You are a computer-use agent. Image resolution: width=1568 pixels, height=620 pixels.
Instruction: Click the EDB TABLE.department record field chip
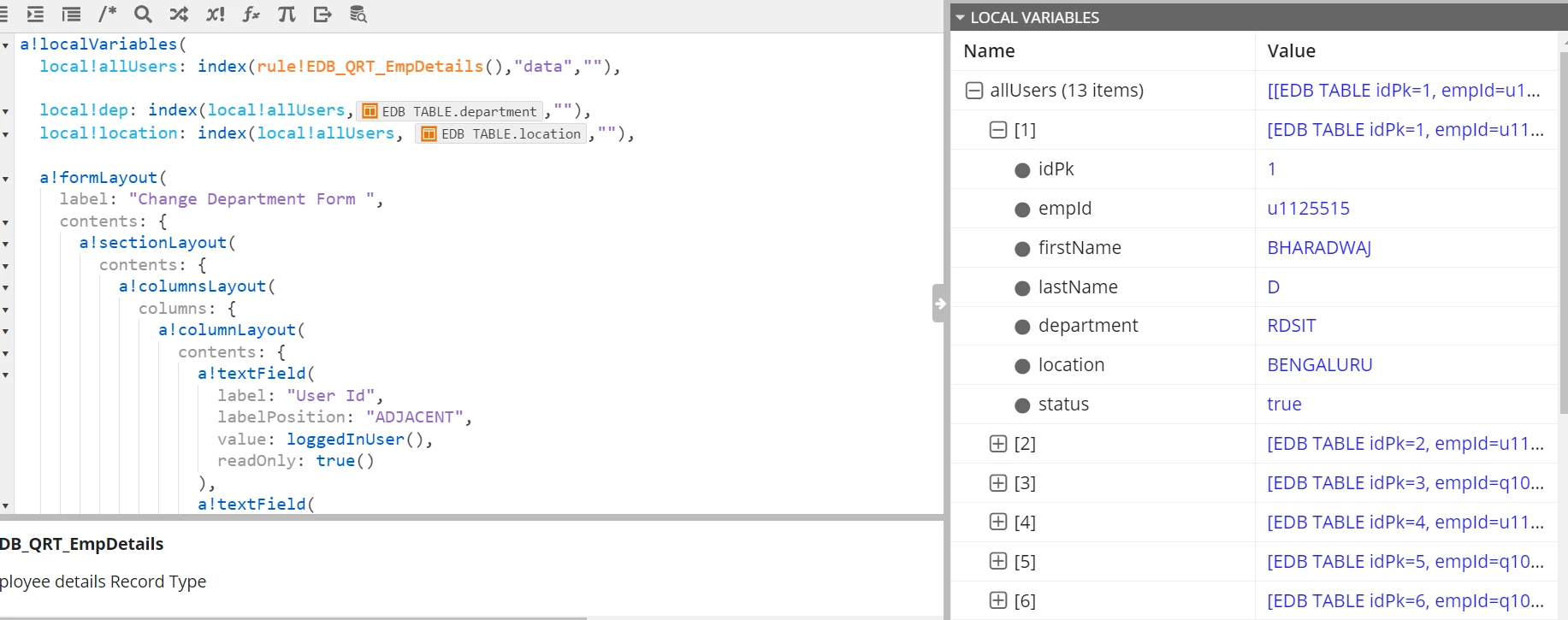450,111
